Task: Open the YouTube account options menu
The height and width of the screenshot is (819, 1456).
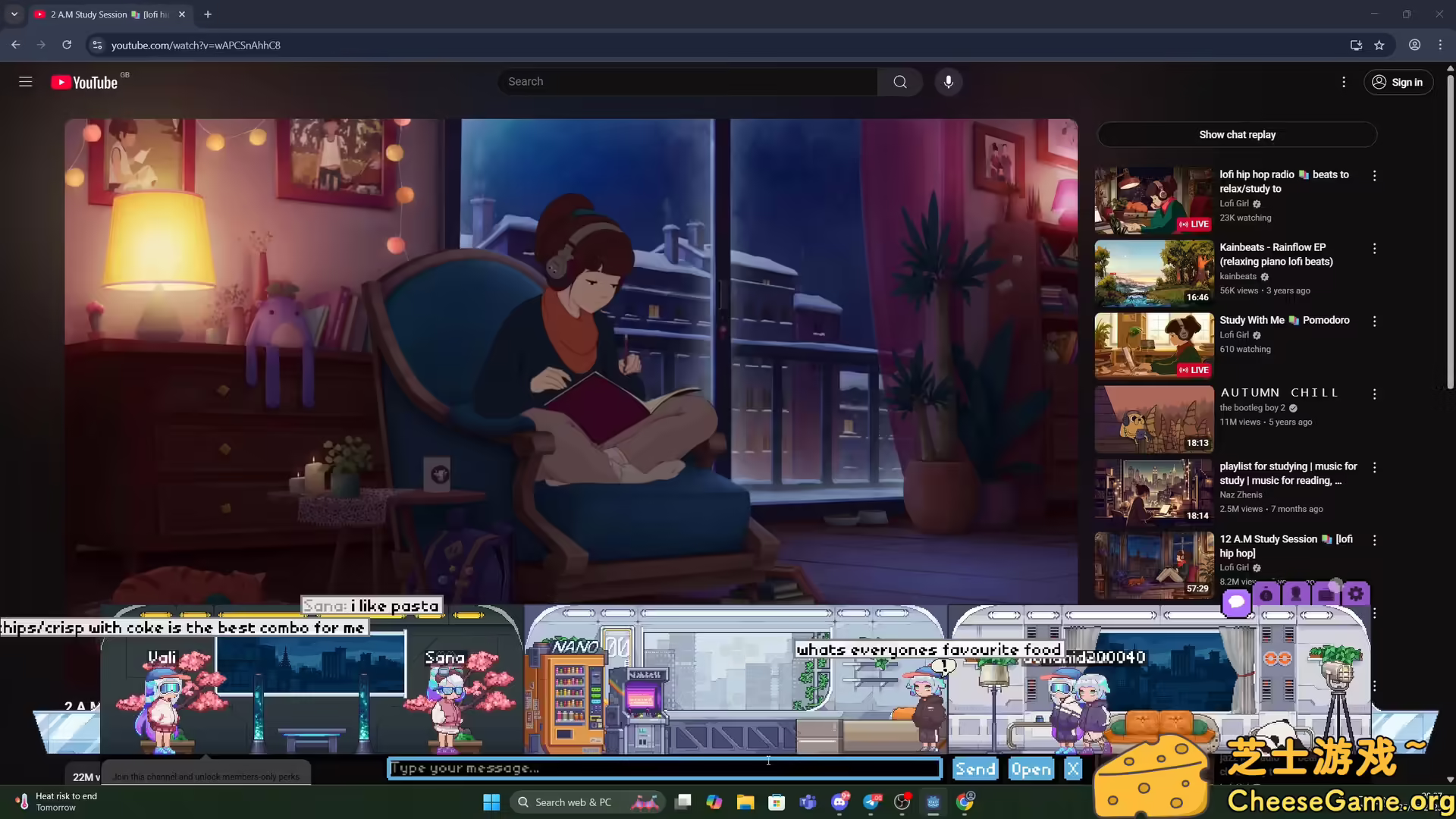Action: click(x=1343, y=81)
